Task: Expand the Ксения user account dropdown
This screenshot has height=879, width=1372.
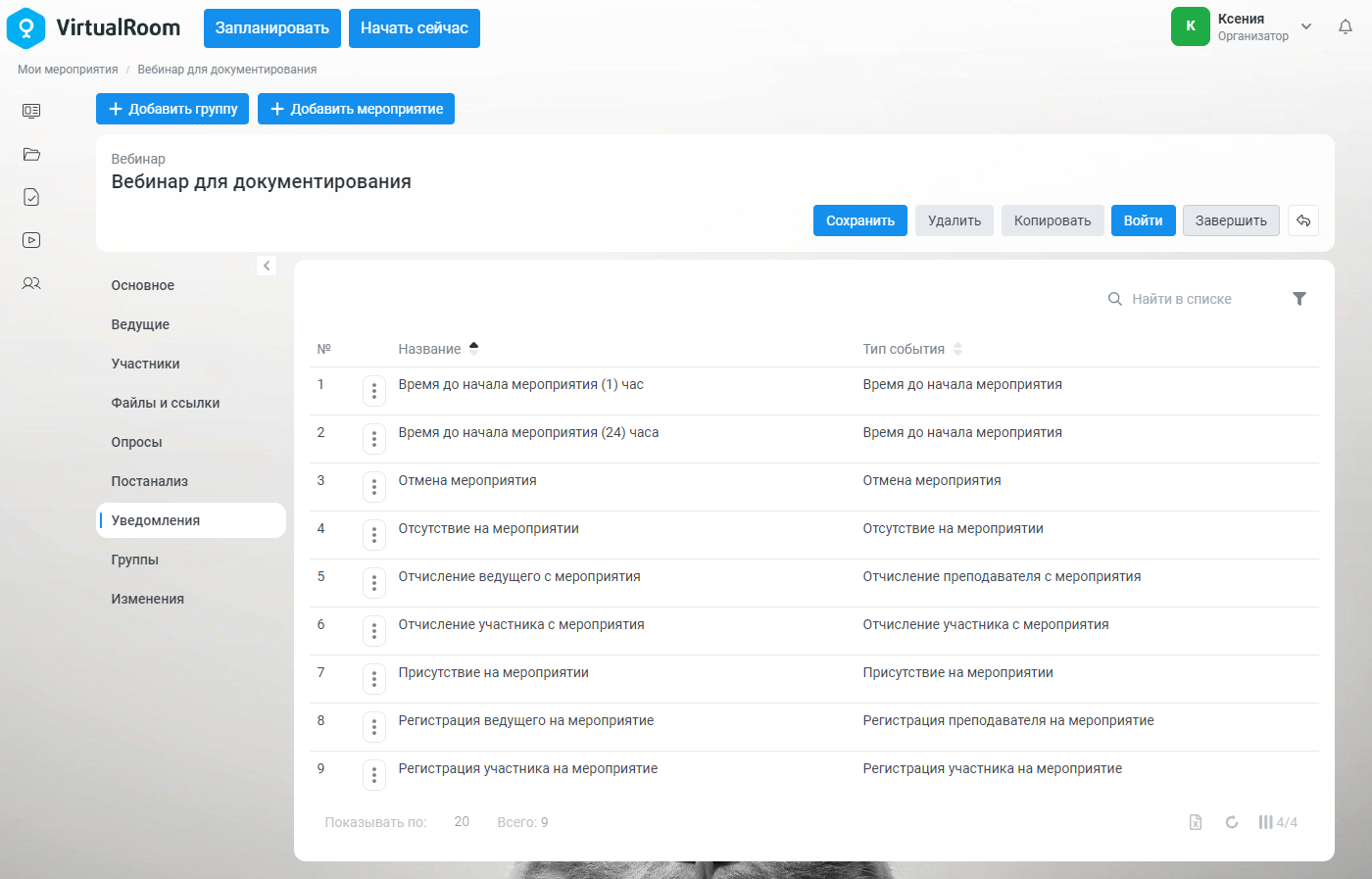Action: [1306, 26]
